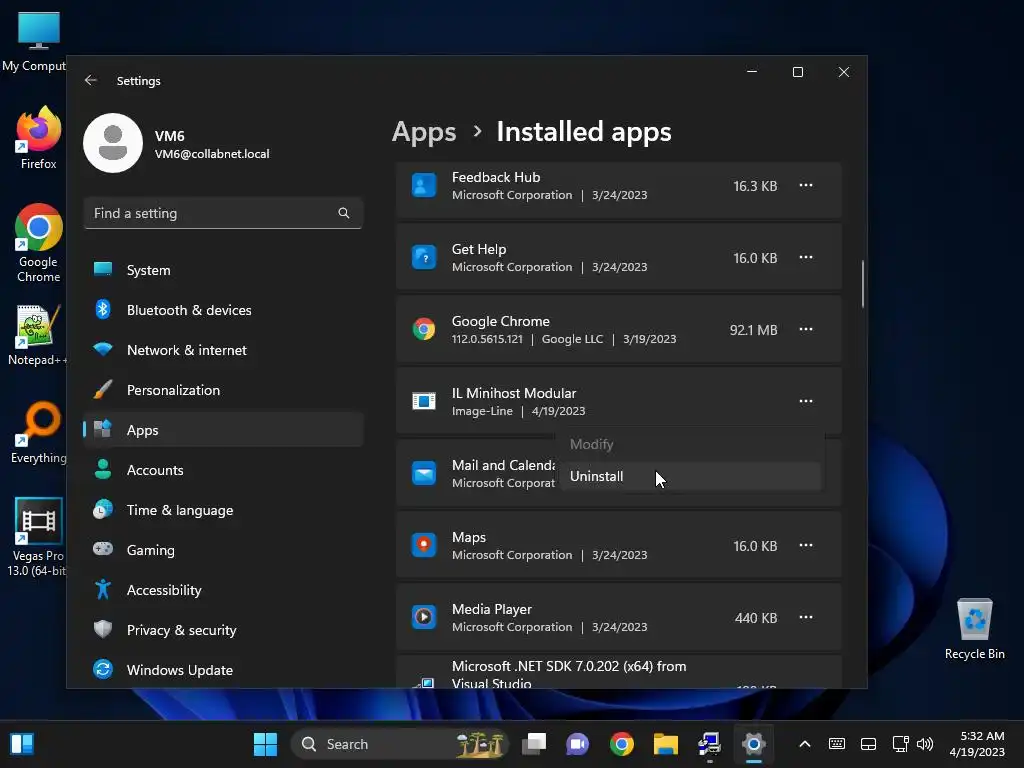Select the Apps category in sidebar
This screenshot has height=768, width=1024.
(x=223, y=430)
